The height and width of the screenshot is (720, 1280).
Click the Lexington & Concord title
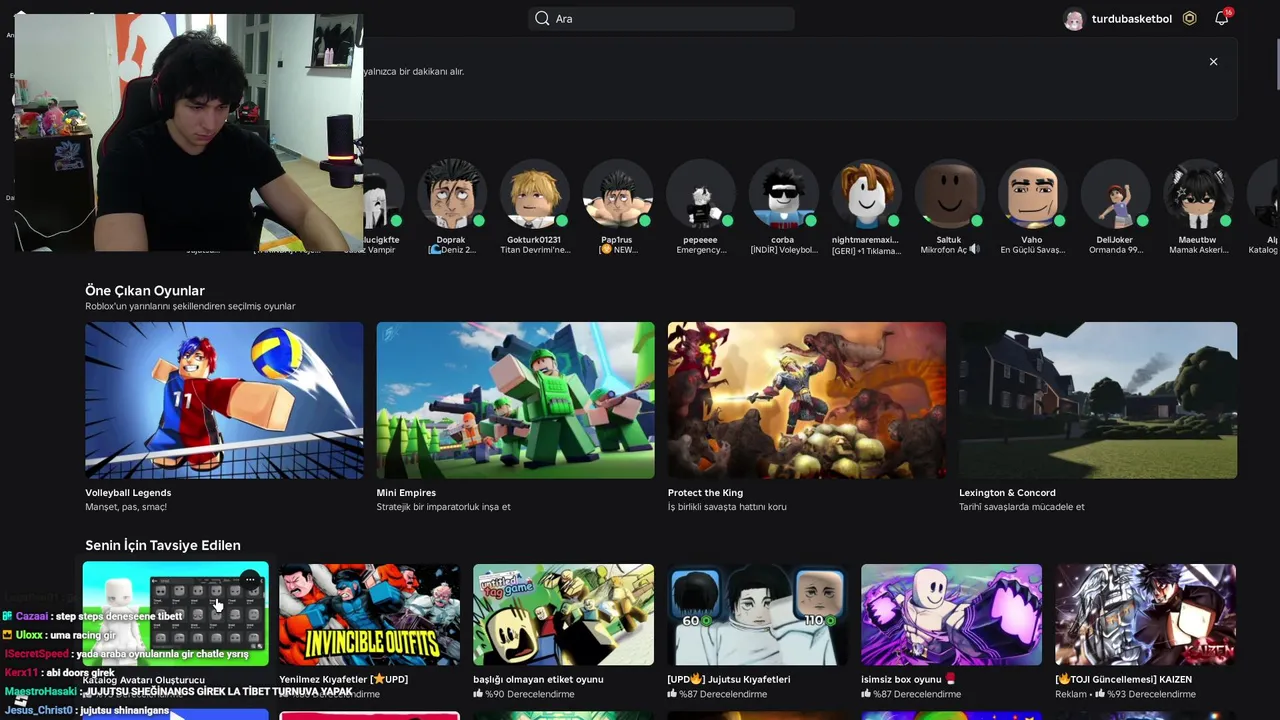pos(1007,493)
